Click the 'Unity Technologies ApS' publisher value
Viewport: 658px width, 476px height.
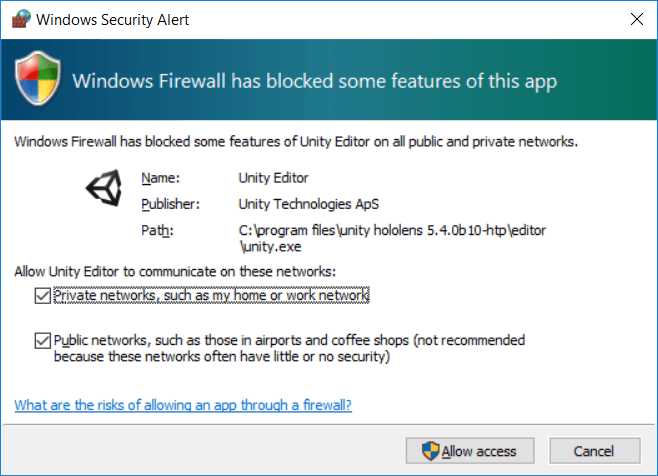point(309,204)
